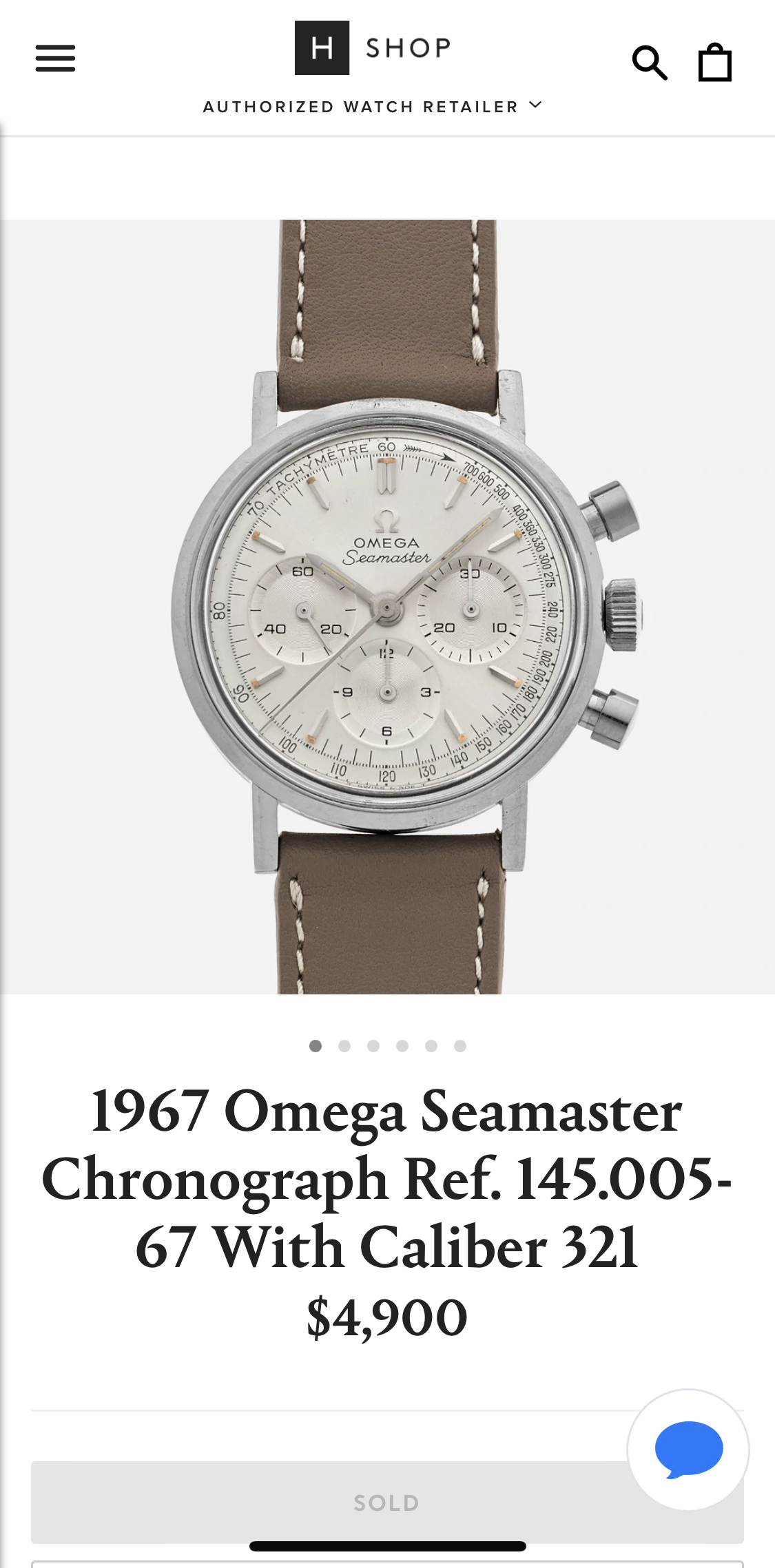Select the third carousel dot

(x=373, y=1046)
